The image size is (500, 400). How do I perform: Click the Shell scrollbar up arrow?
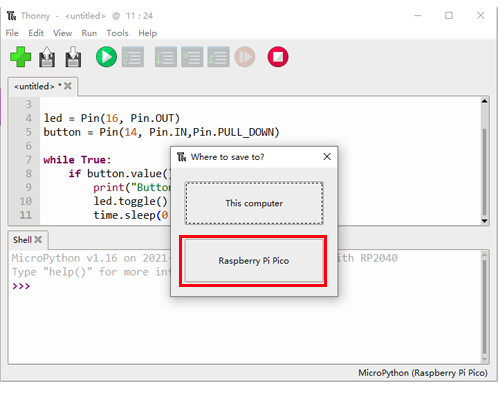[485, 255]
